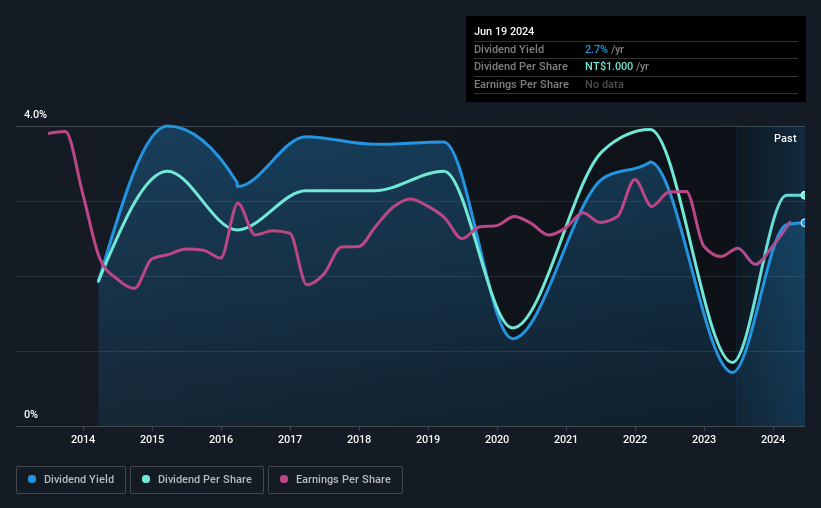Select the 2021 x-axis label
821x508 pixels.
click(566, 439)
